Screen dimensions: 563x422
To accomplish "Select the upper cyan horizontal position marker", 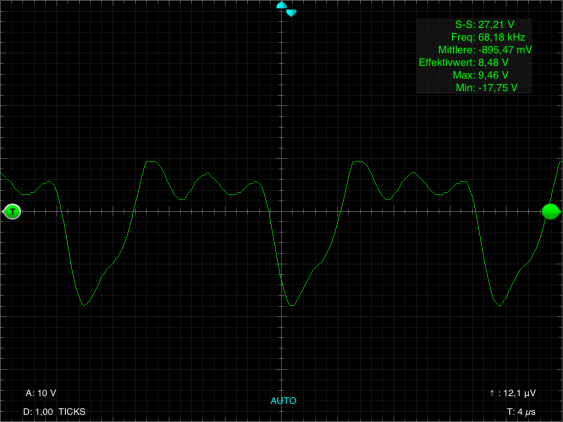I will coord(282,5).
